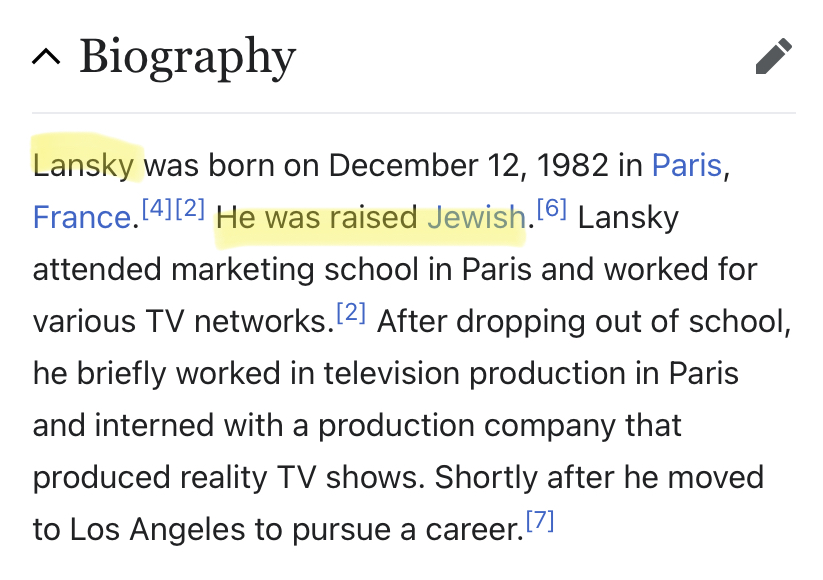Click the date December 12, 1982

point(468,165)
